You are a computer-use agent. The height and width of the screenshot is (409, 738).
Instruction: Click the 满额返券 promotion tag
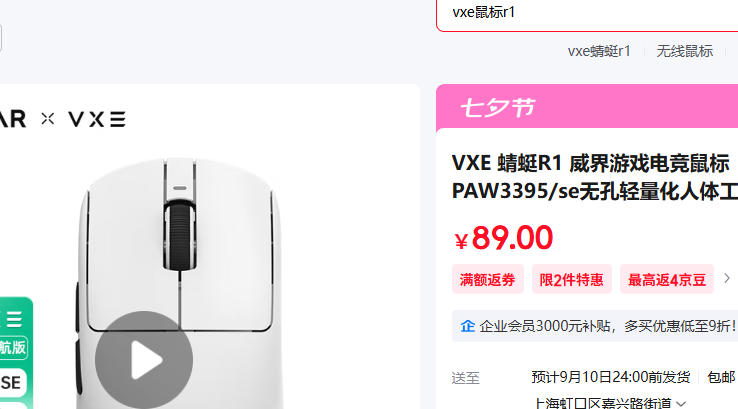[488, 280]
